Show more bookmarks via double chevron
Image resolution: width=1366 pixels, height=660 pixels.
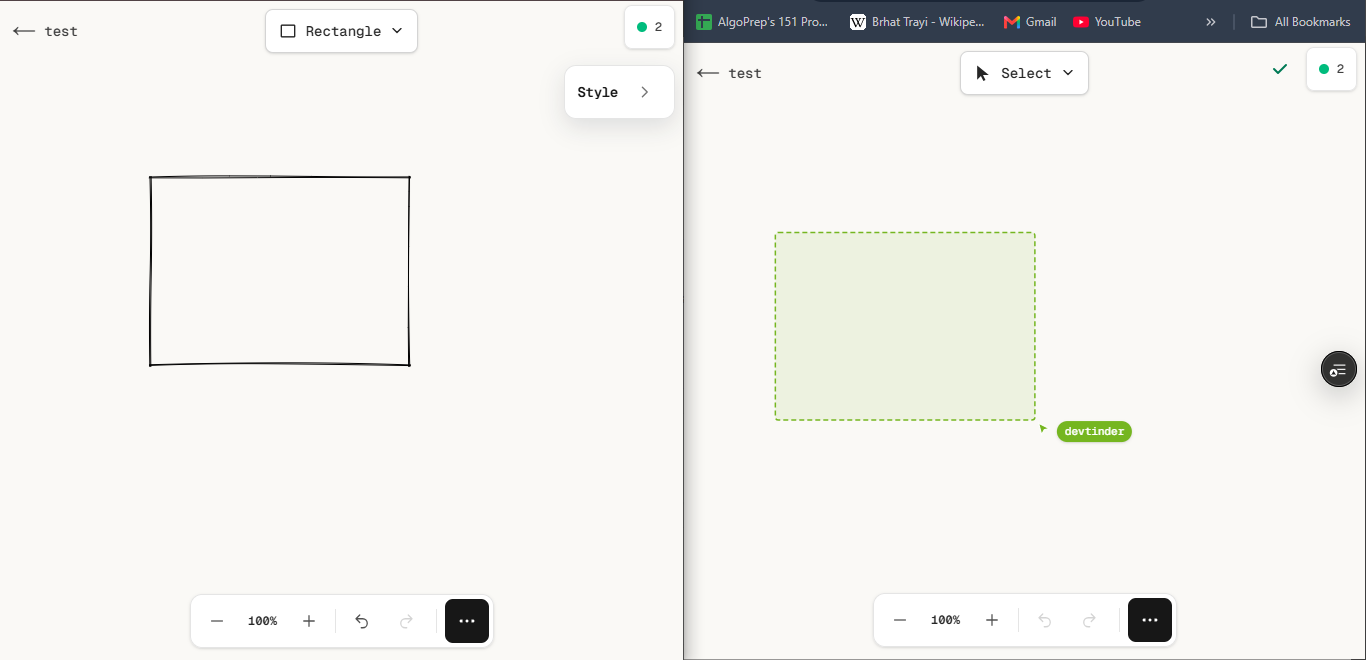(1211, 21)
